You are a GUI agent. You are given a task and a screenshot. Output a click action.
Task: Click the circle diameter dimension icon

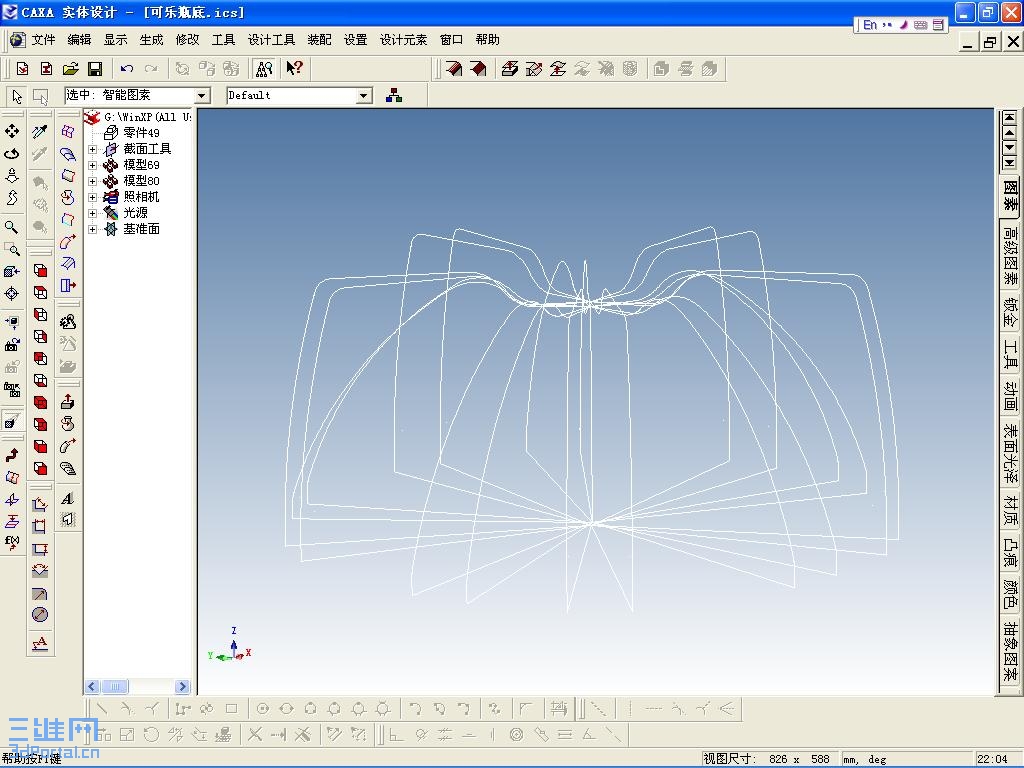[x=40, y=615]
